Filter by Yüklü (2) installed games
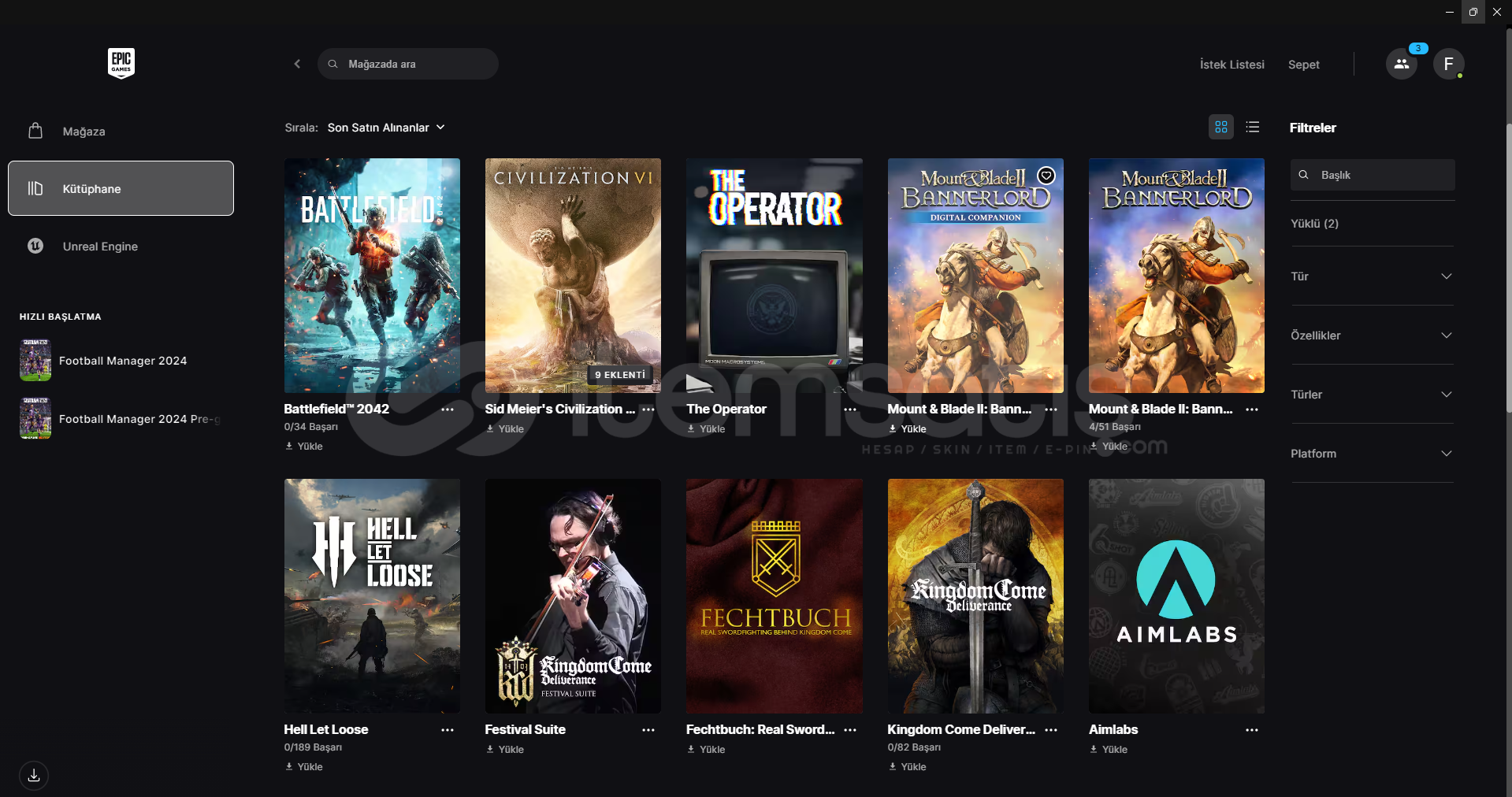The image size is (1512, 797). click(x=1314, y=224)
